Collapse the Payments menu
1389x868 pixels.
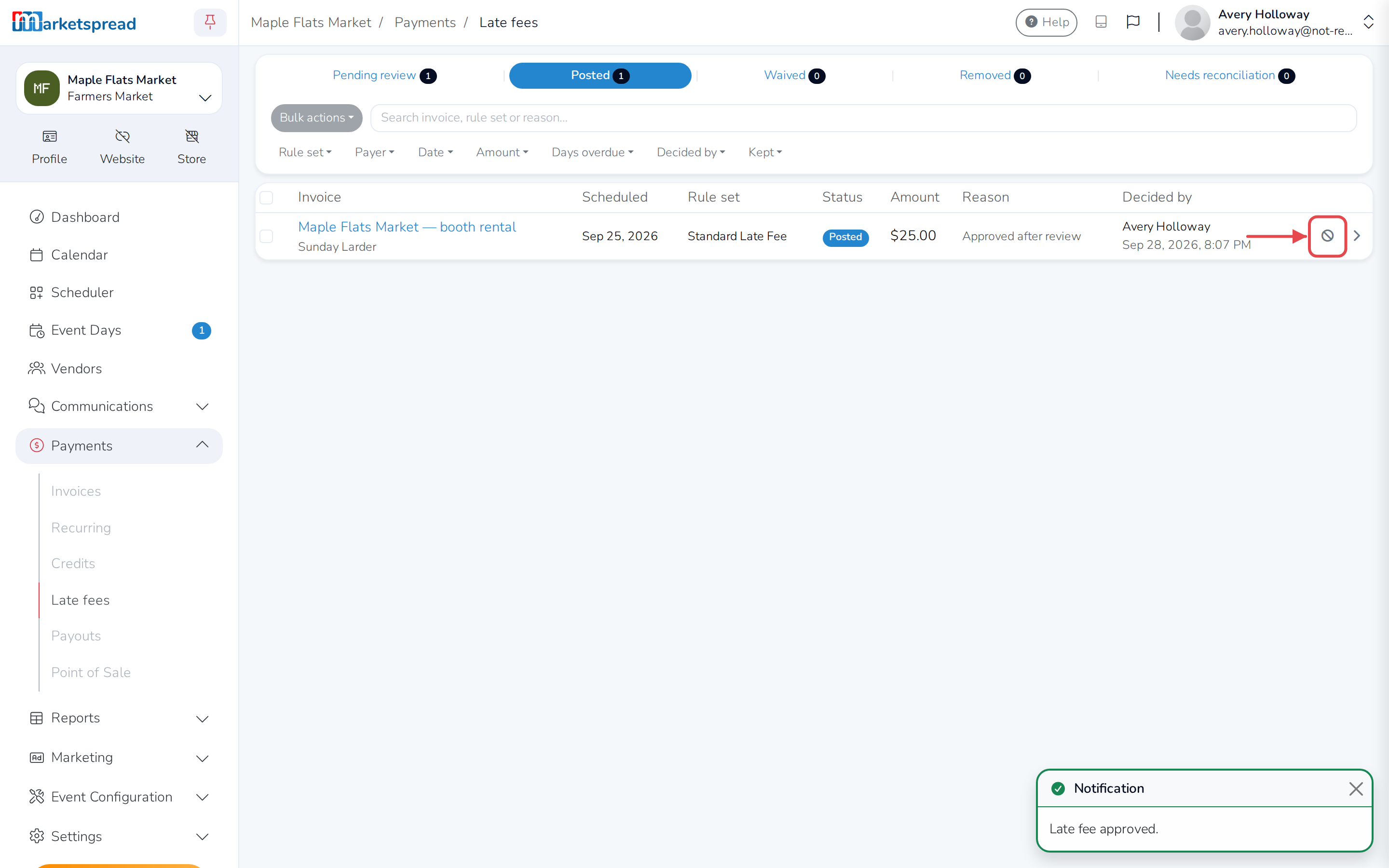click(119, 446)
